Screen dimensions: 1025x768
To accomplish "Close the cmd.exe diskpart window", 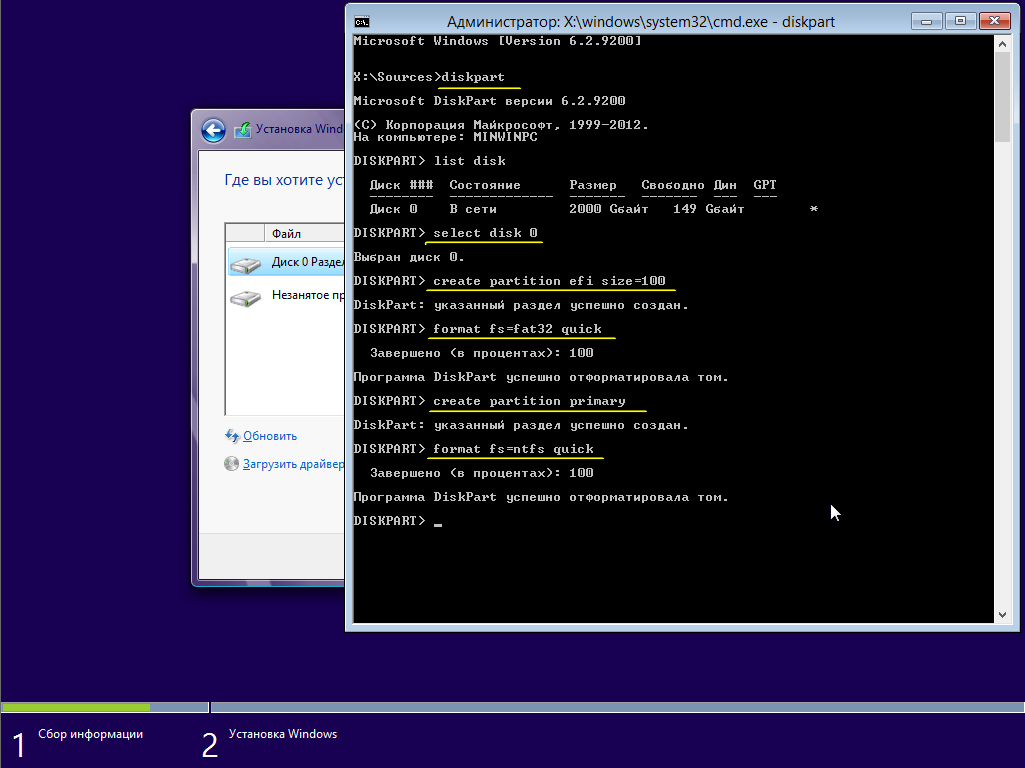I will point(995,21).
